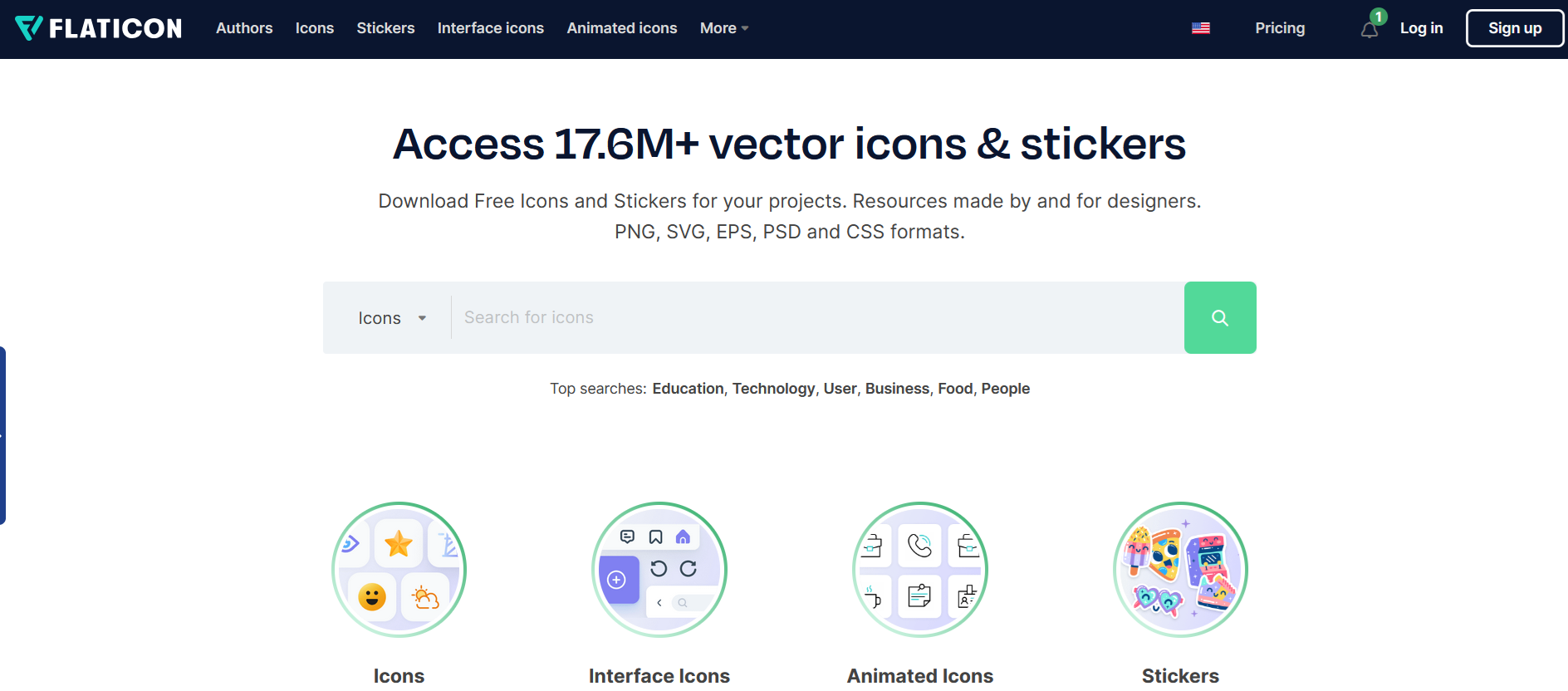This screenshot has width=1568, height=691.
Task: Open the Pricing page
Action: (x=1280, y=28)
